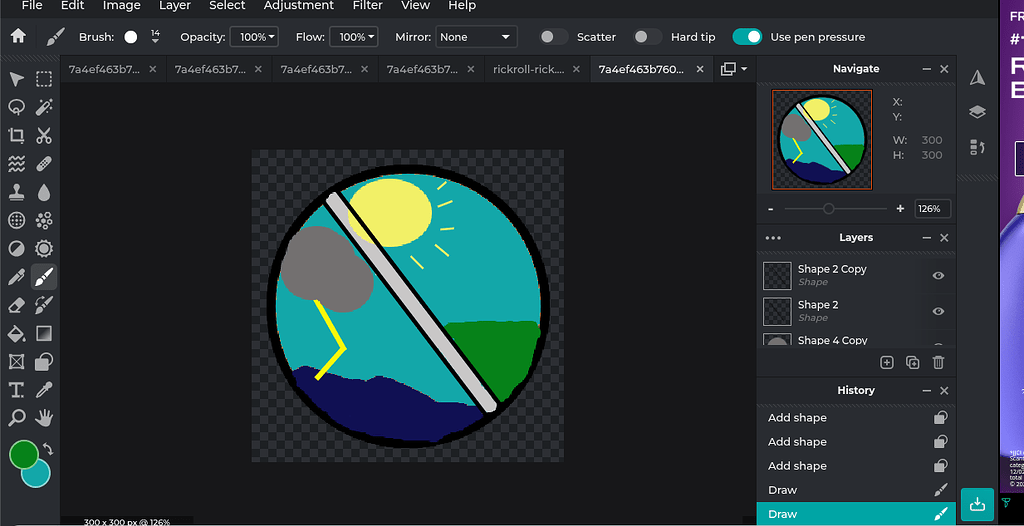Toggle Navigate panel via sidebar arrow icon
1024x526 pixels.
pyautogui.click(x=977, y=78)
